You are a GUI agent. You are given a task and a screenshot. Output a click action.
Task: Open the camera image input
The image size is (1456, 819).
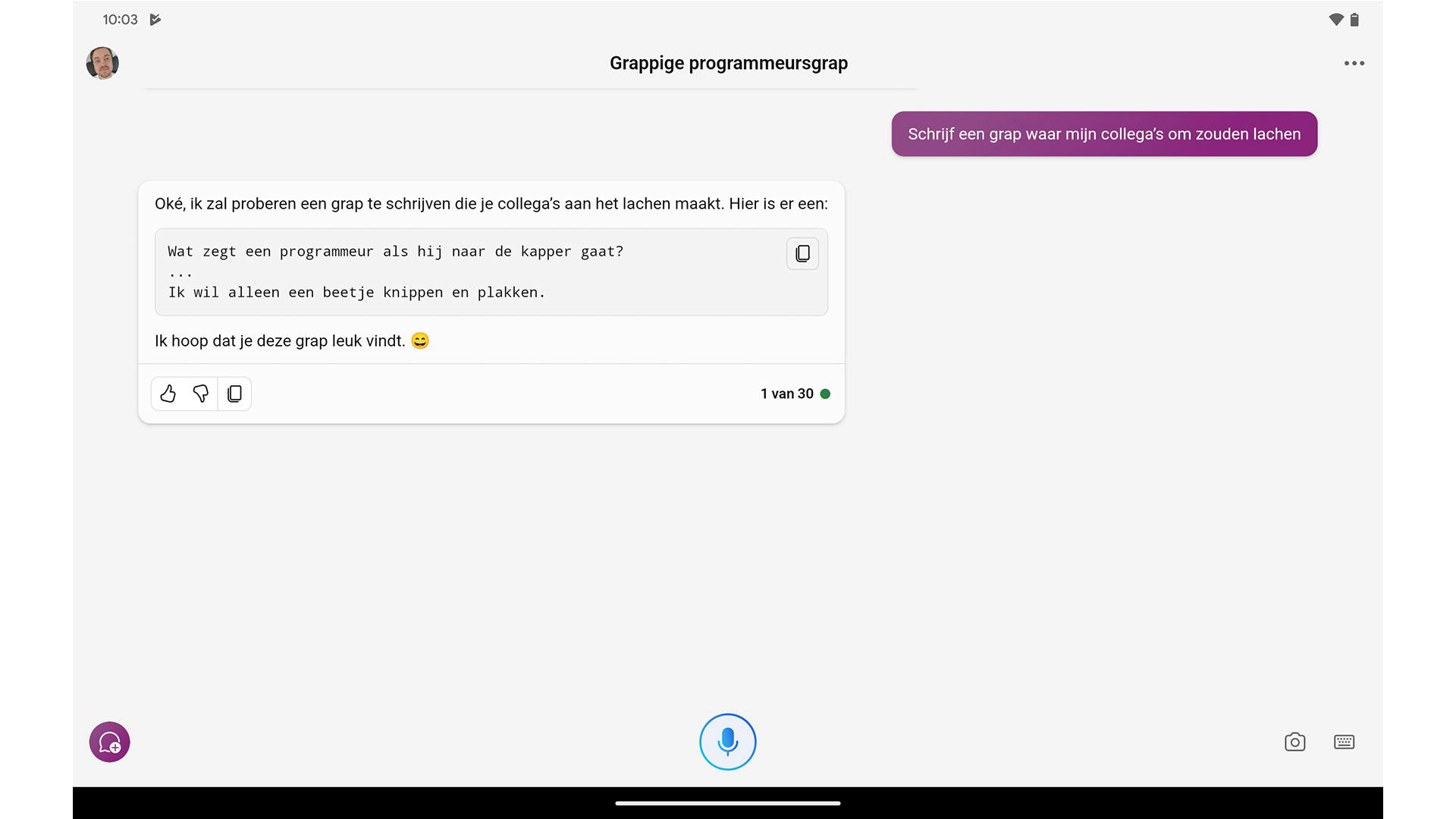tap(1294, 742)
